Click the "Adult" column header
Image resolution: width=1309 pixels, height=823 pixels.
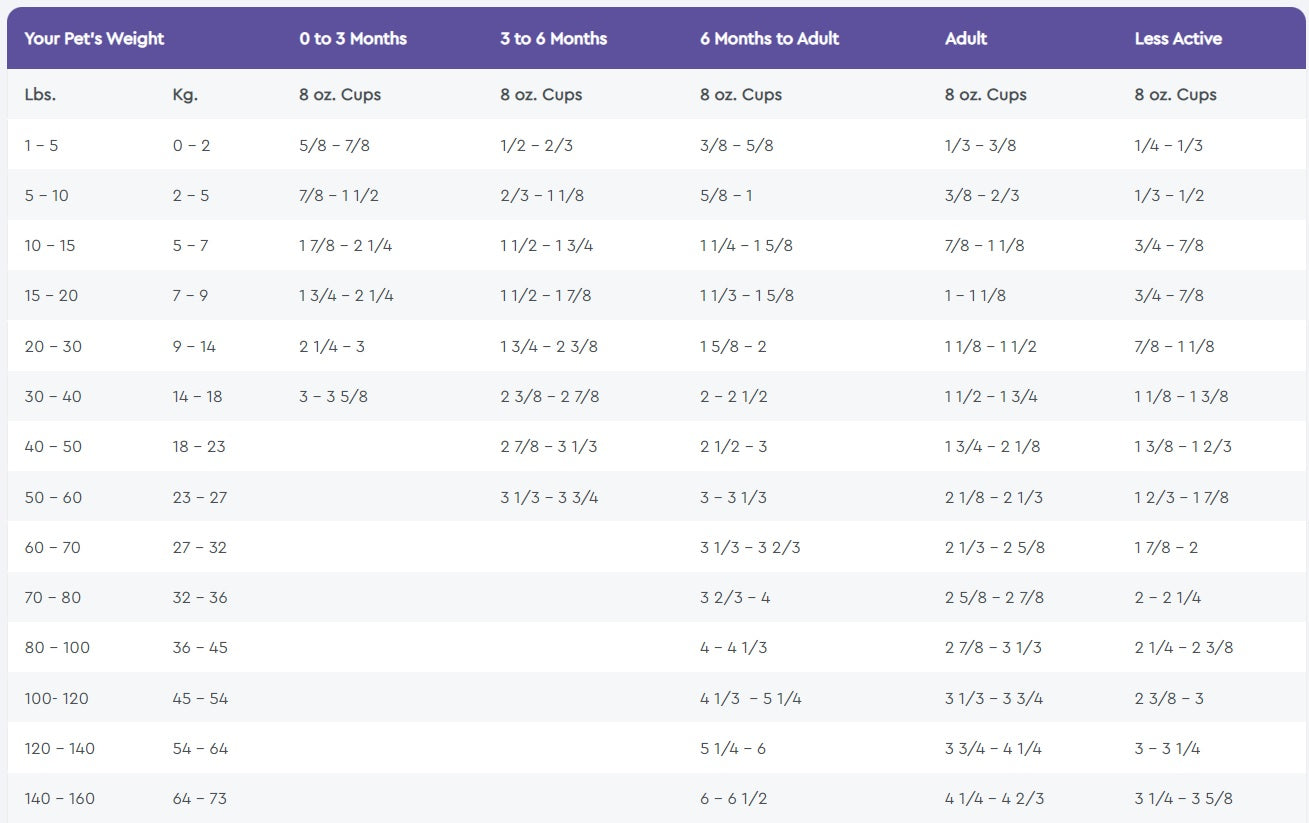[x=965, y=39]
